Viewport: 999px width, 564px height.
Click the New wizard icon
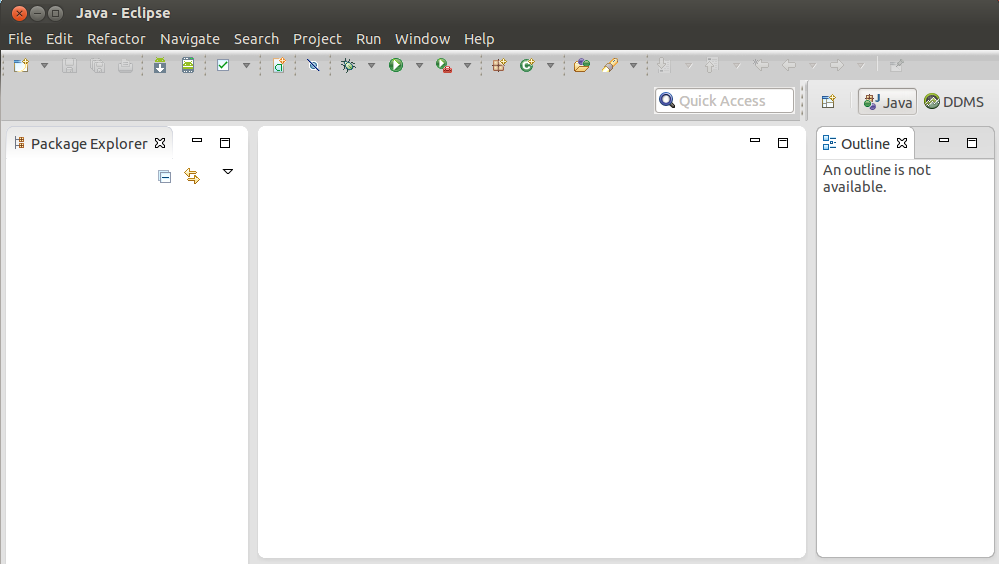(x=21, y=65)
